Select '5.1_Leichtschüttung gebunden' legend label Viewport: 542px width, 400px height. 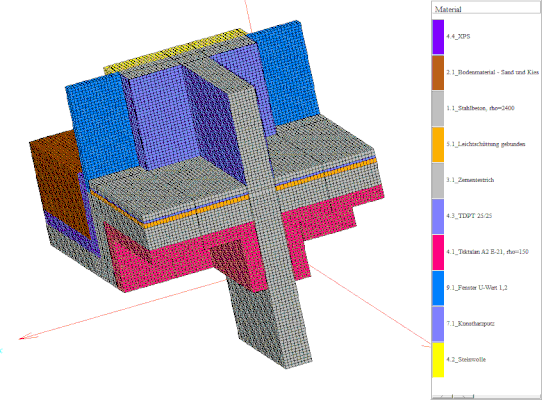[x=486, y=144]
